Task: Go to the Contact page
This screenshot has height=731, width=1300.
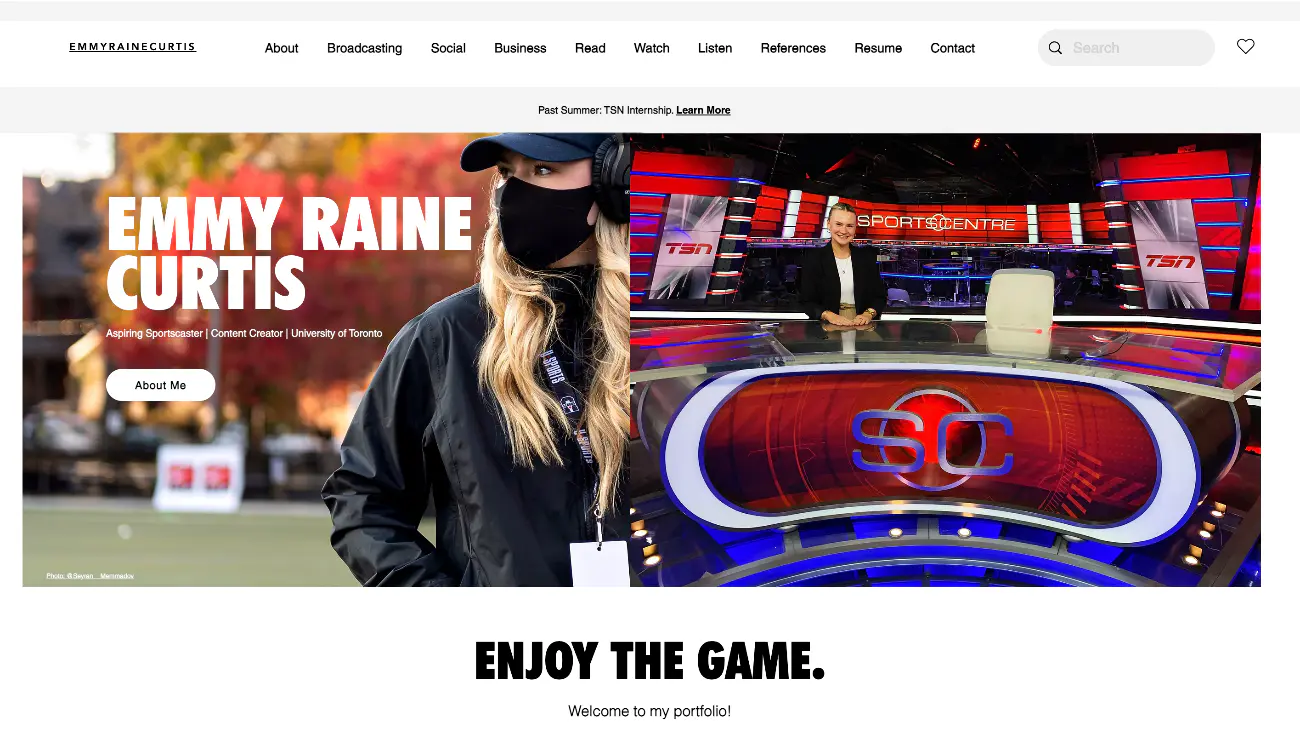Action: pyautogui.click(x=952, y=48)
